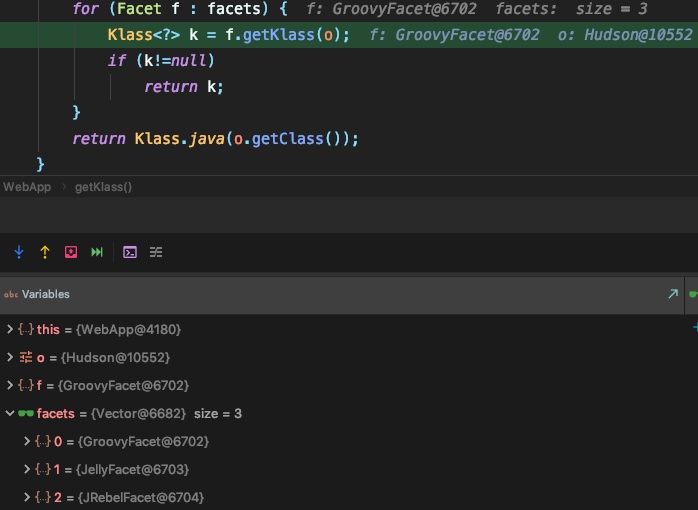Click getKlass() in the breadcrumb bar
The height and width of the screenshot is (510, 698).
point(103,187)
